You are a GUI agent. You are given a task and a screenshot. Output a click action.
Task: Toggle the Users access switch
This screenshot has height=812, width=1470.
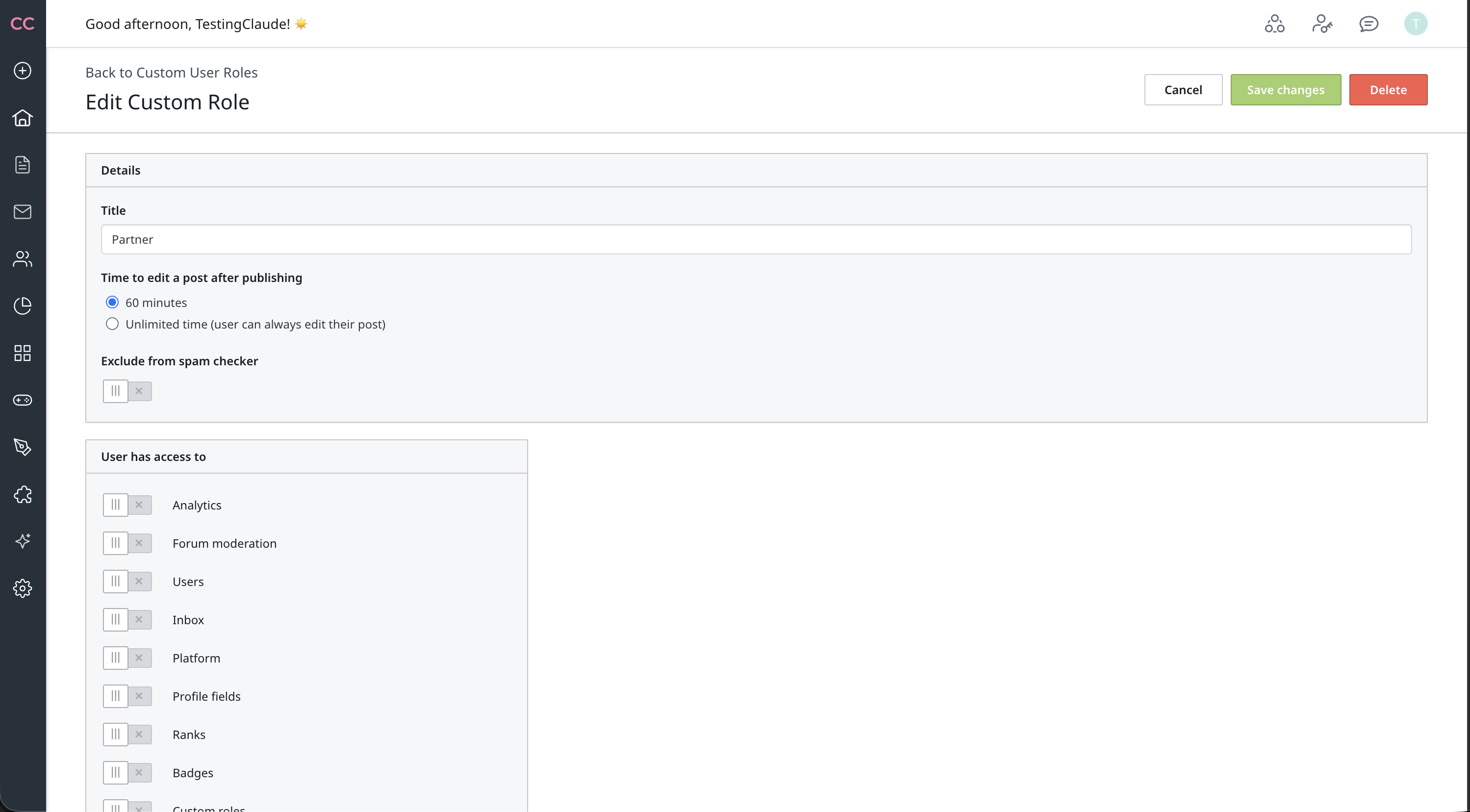click(127, 582)
